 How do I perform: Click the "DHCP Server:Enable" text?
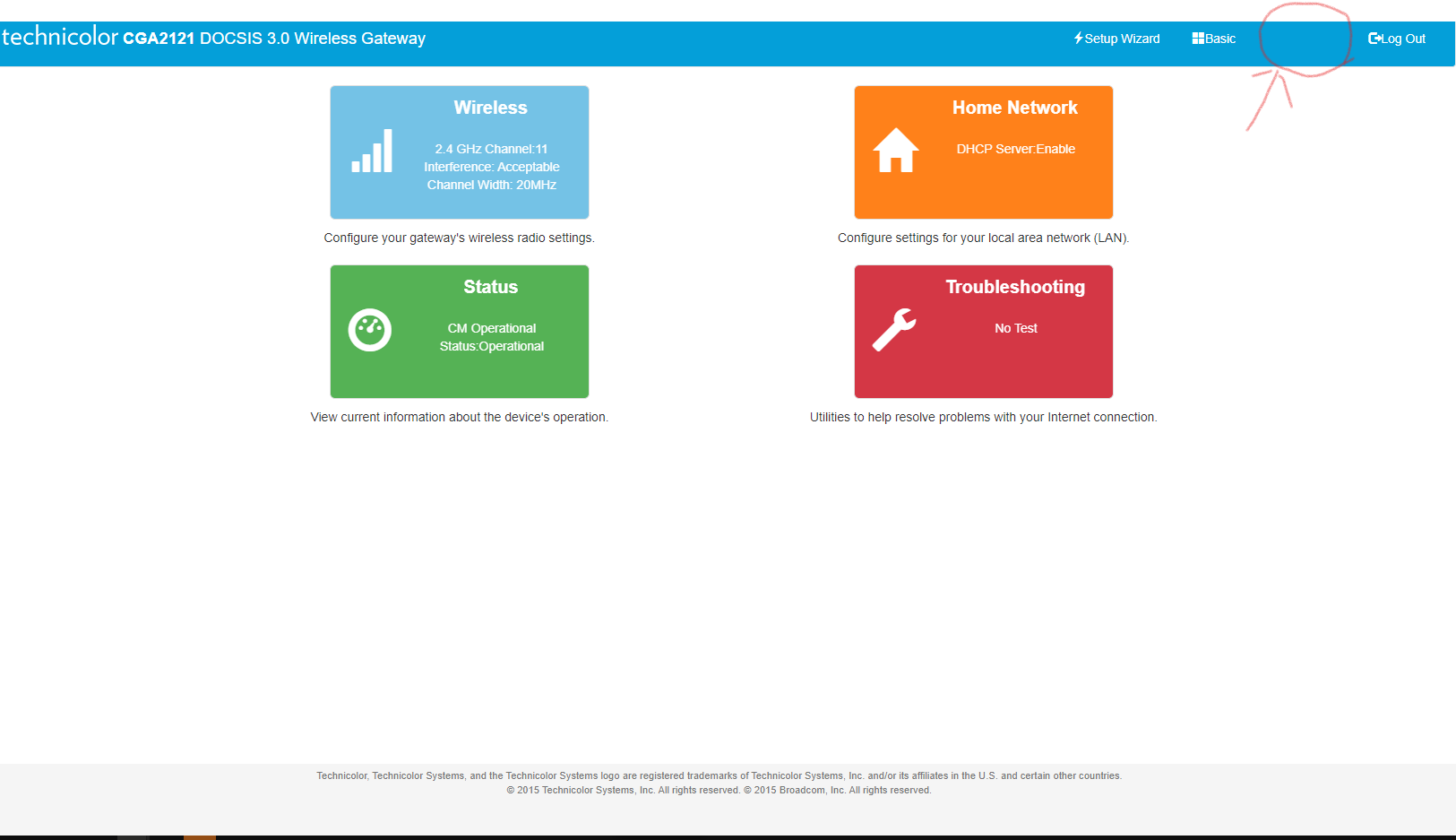point(1016,149)
